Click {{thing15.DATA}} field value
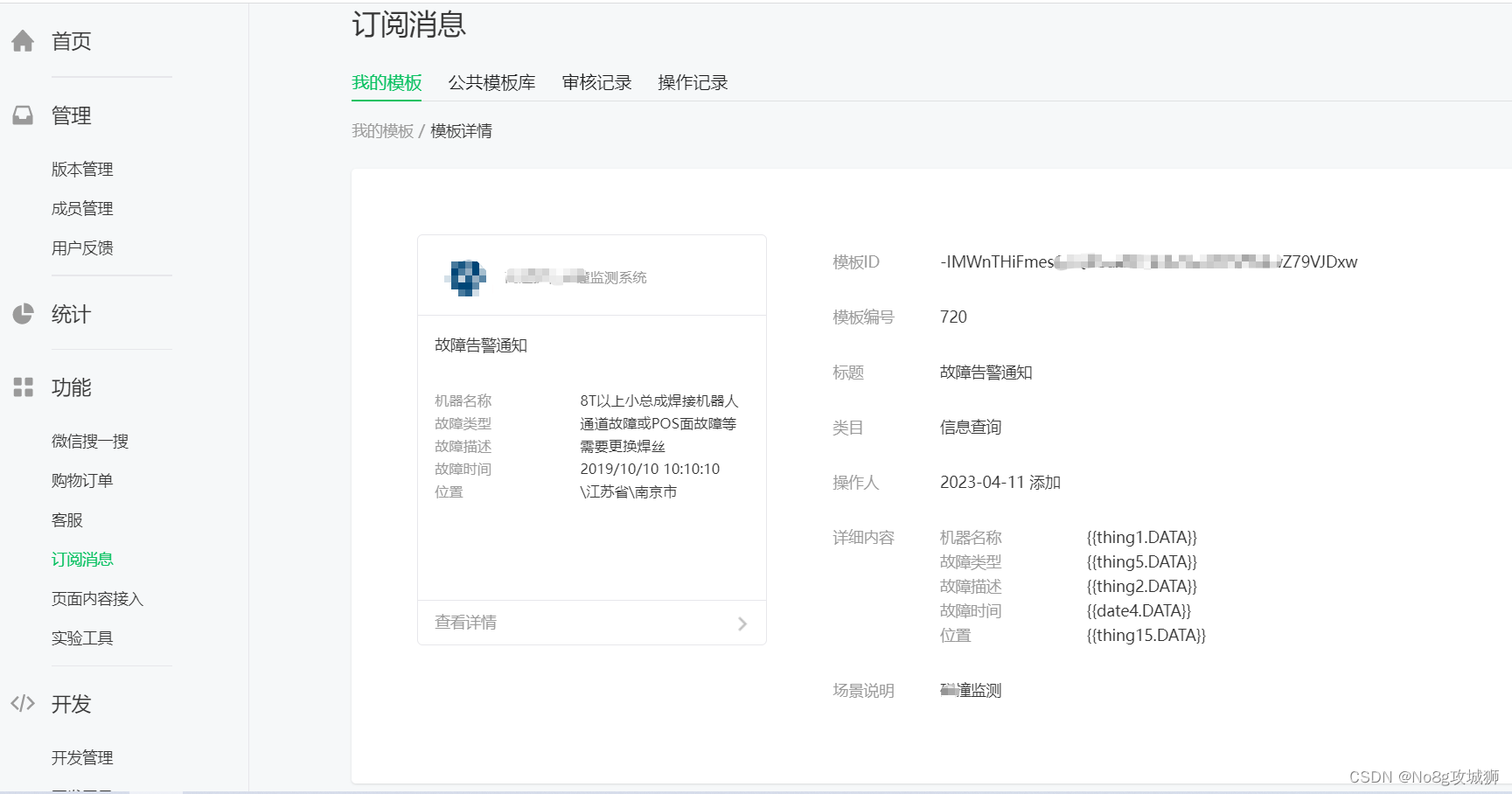Screen dimensions: 1512x794 1146,636
